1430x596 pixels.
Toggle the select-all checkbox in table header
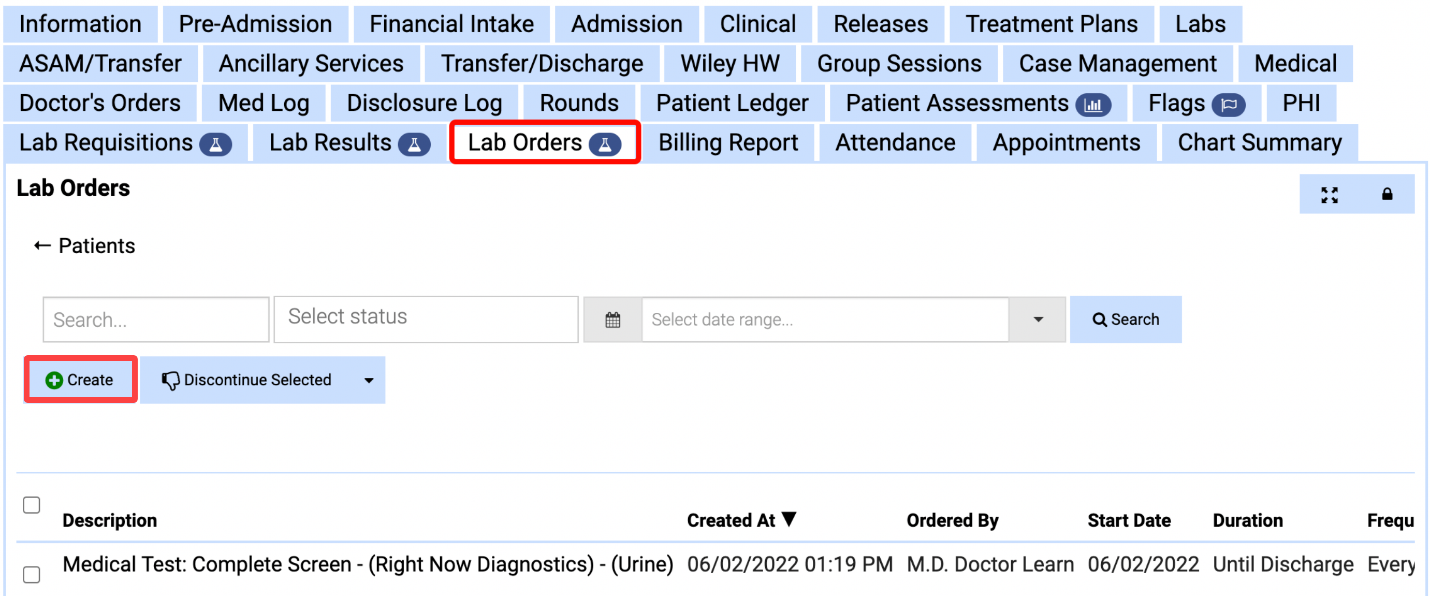pyautogui.click(x=32, y=505)
